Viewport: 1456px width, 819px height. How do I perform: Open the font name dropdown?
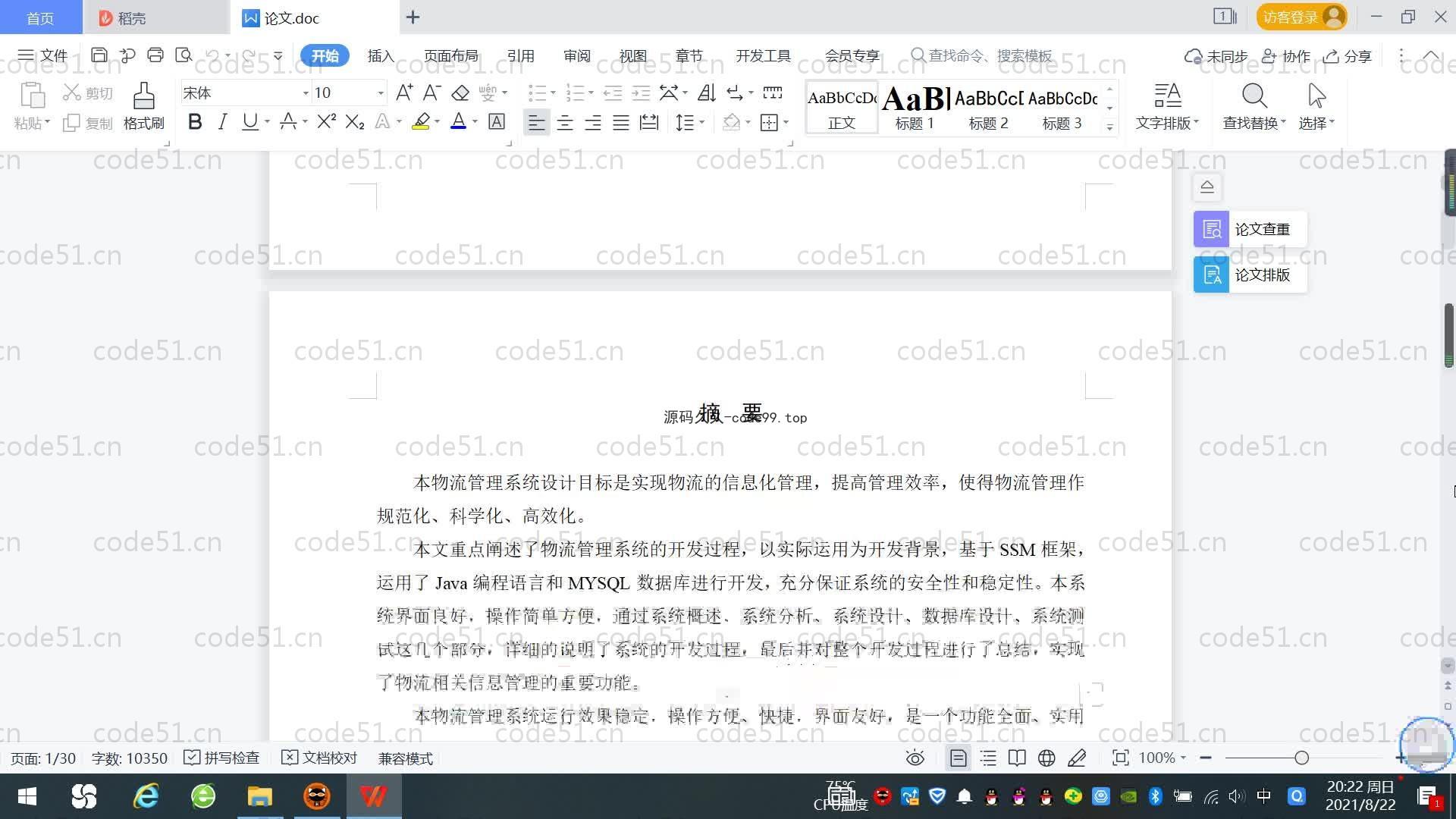(x=306, y=93)
